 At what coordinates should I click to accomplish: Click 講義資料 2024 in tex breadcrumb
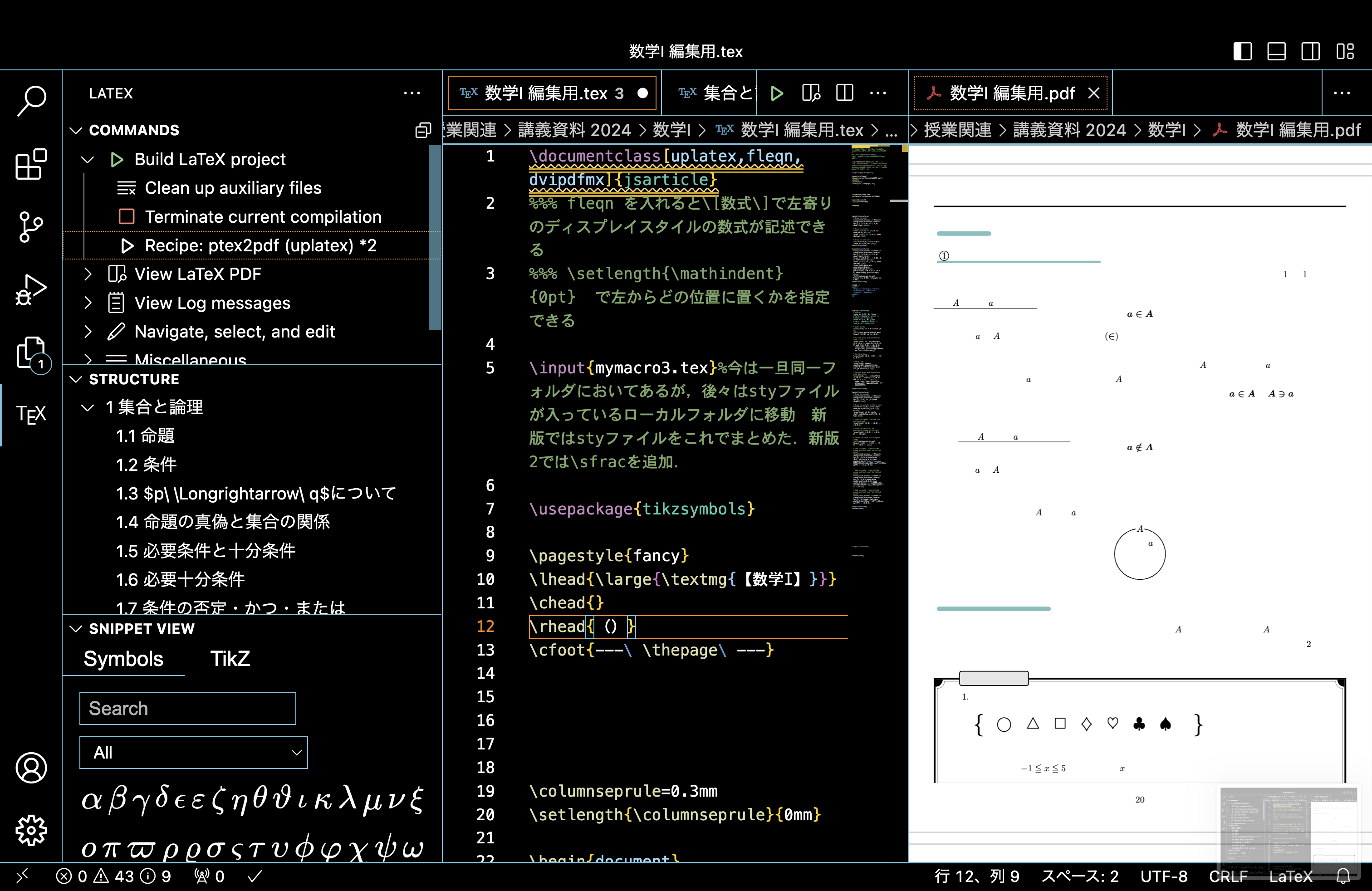(574, 130)
